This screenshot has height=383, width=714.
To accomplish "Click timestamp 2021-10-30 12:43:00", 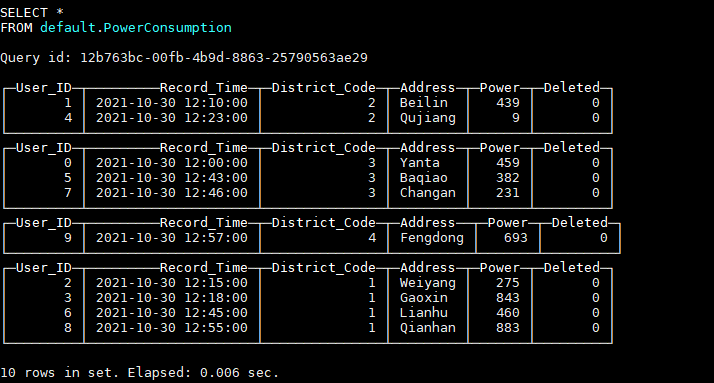I will (x=172, y=178).
